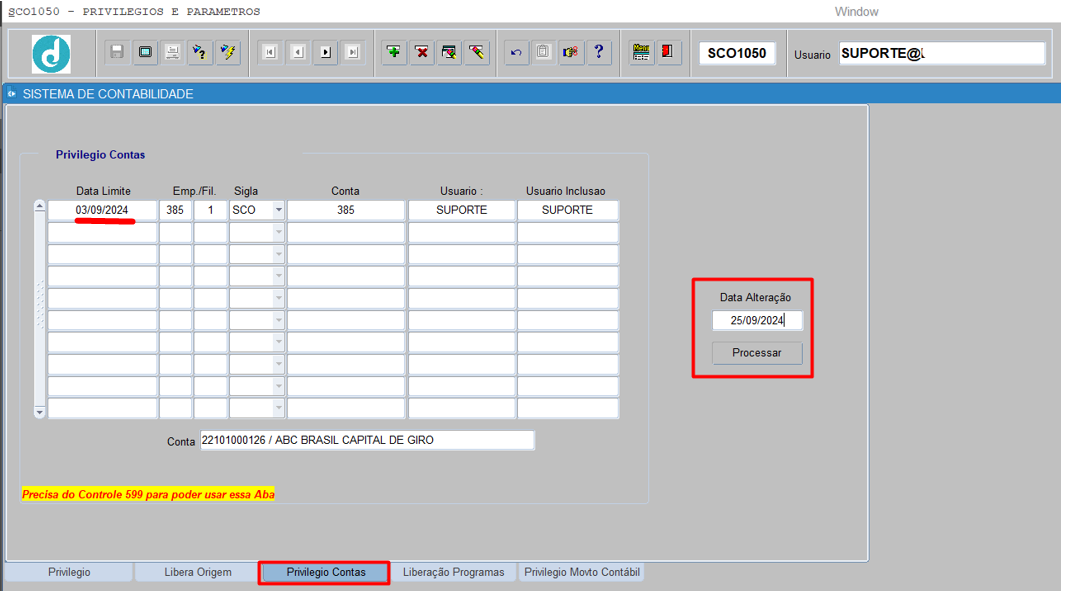Screen dimensions: 1065x591
Task: Go to the next record
Action: tap(325, 52)
